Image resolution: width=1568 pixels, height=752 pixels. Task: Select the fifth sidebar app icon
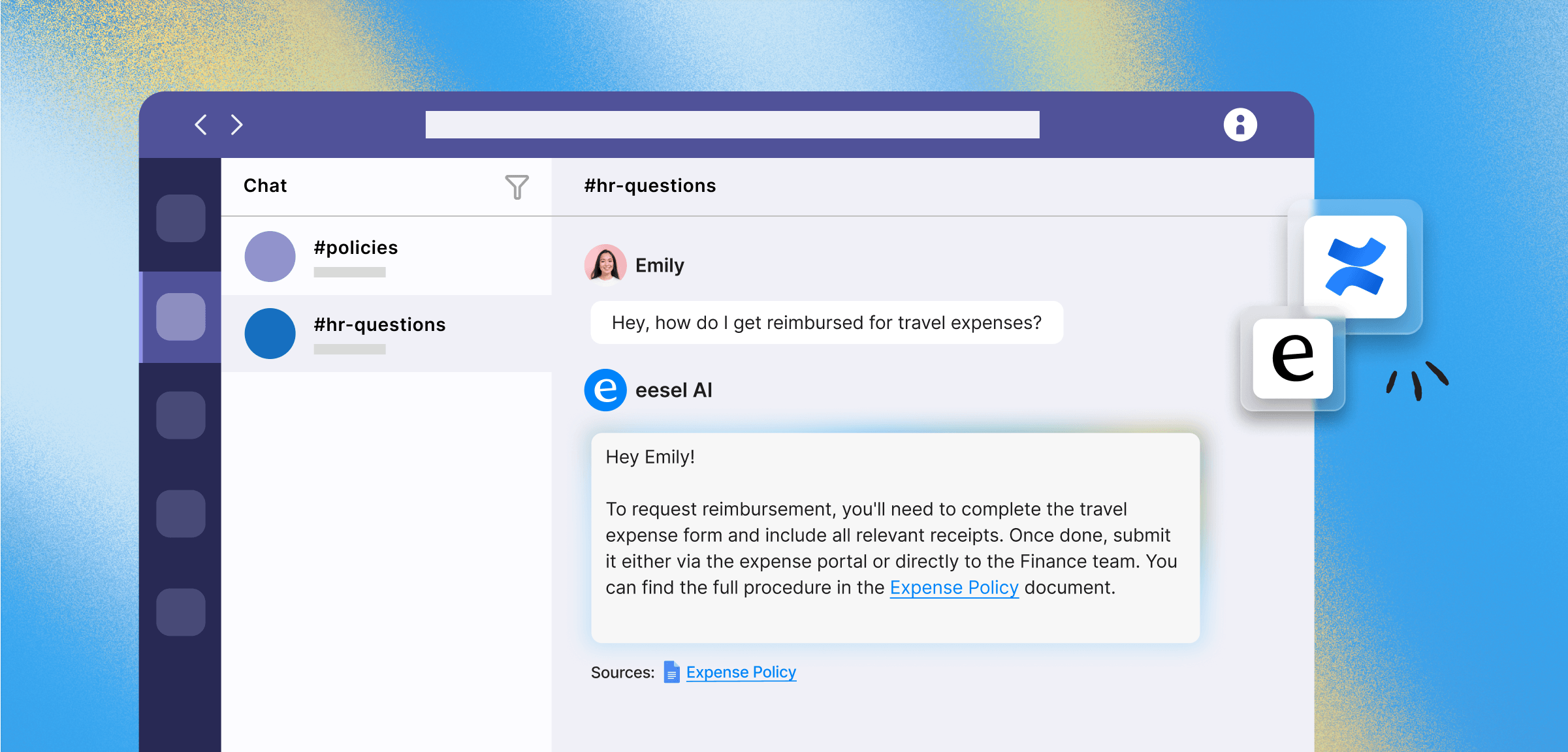(181, 612)
